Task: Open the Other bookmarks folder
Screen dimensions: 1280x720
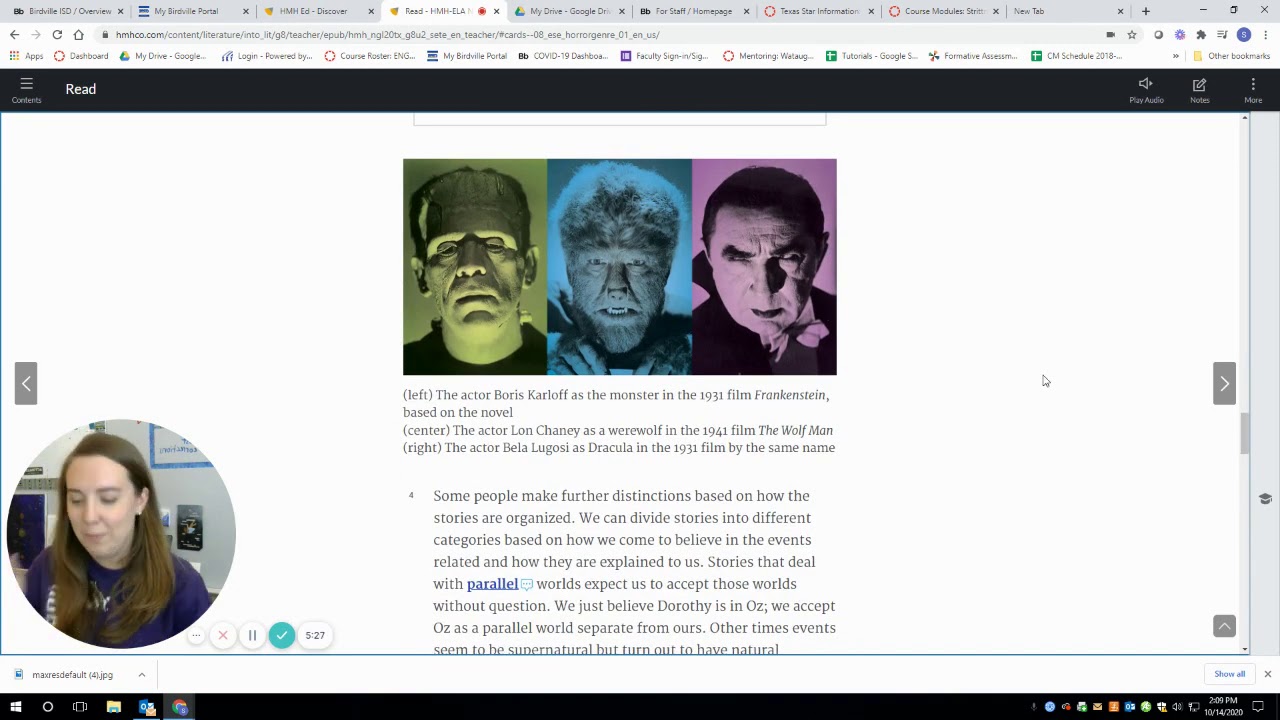Action: pos(1231,56)
